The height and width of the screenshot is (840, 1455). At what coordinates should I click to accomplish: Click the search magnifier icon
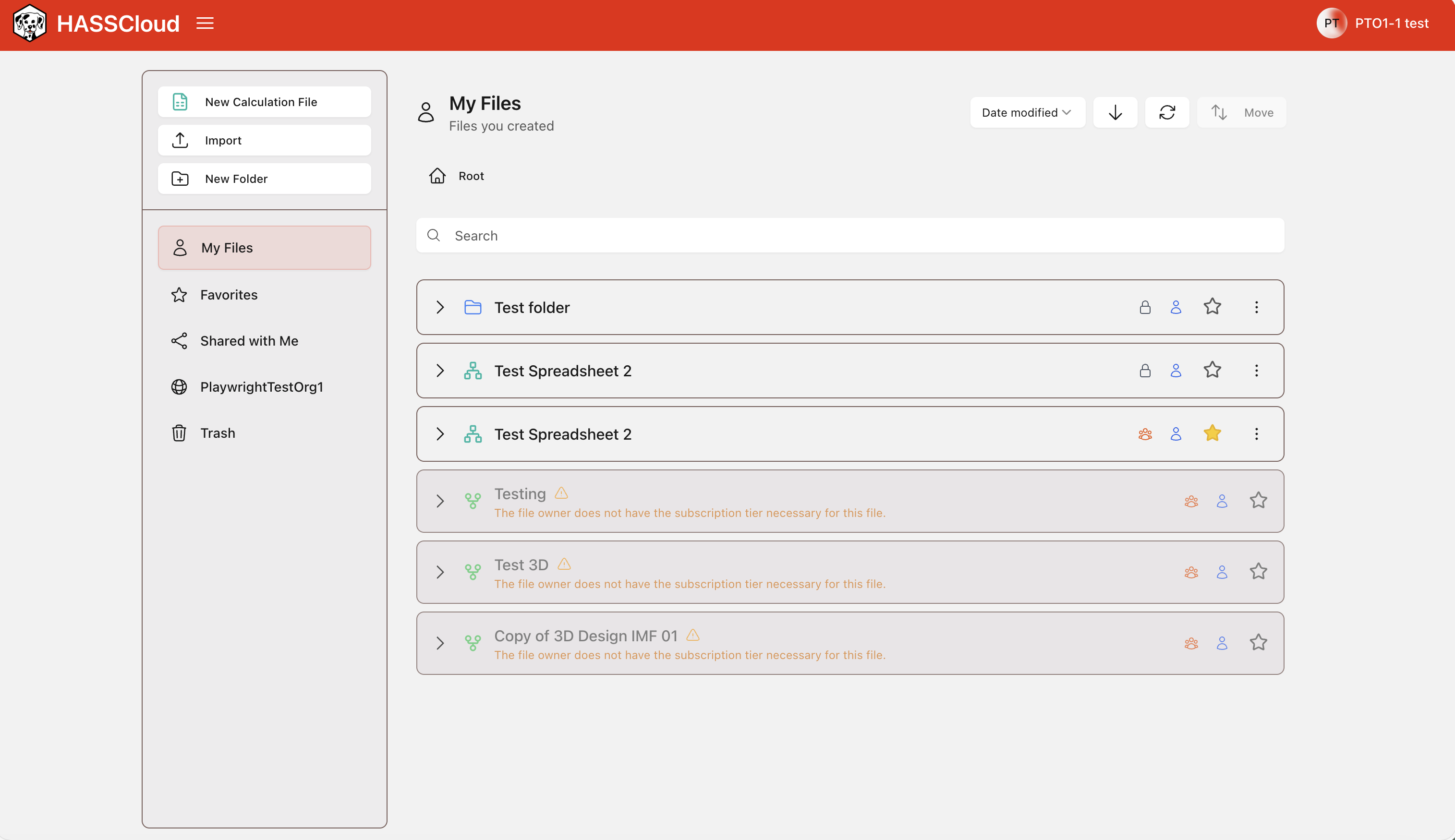pyautogui.click(x=434, y=235)
